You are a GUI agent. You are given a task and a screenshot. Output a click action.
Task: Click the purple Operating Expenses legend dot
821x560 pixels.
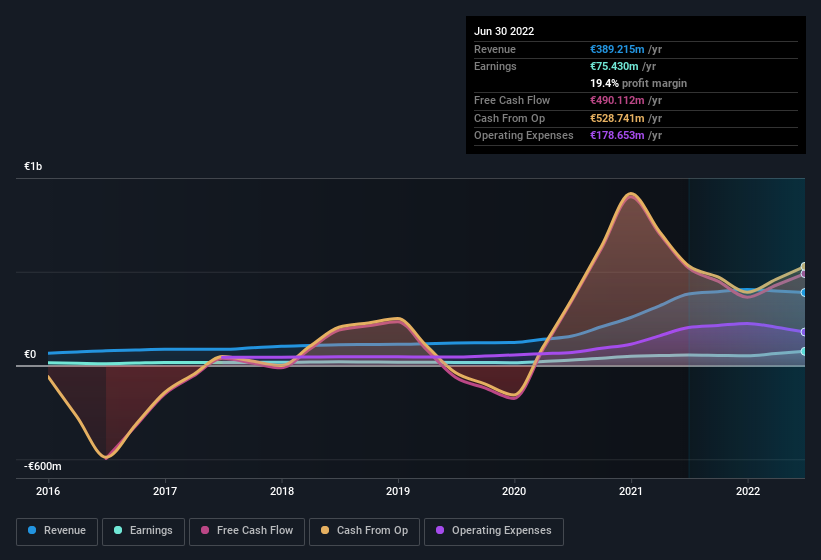(440, 531)
